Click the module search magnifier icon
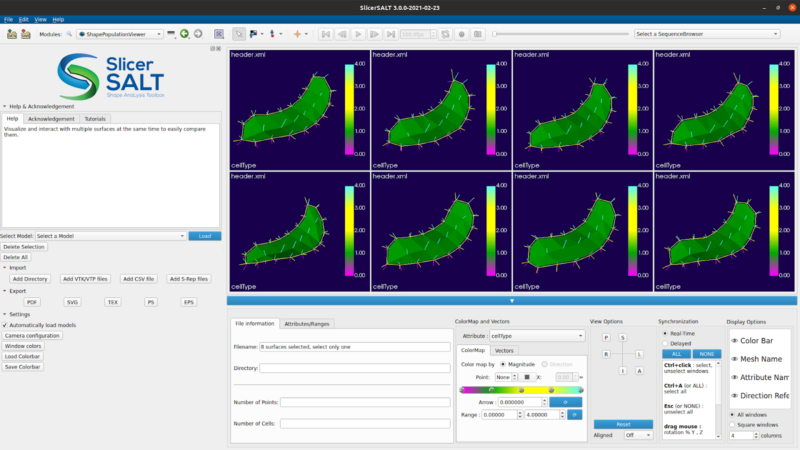This screenshot has width=800, height=450. [70, 34]
